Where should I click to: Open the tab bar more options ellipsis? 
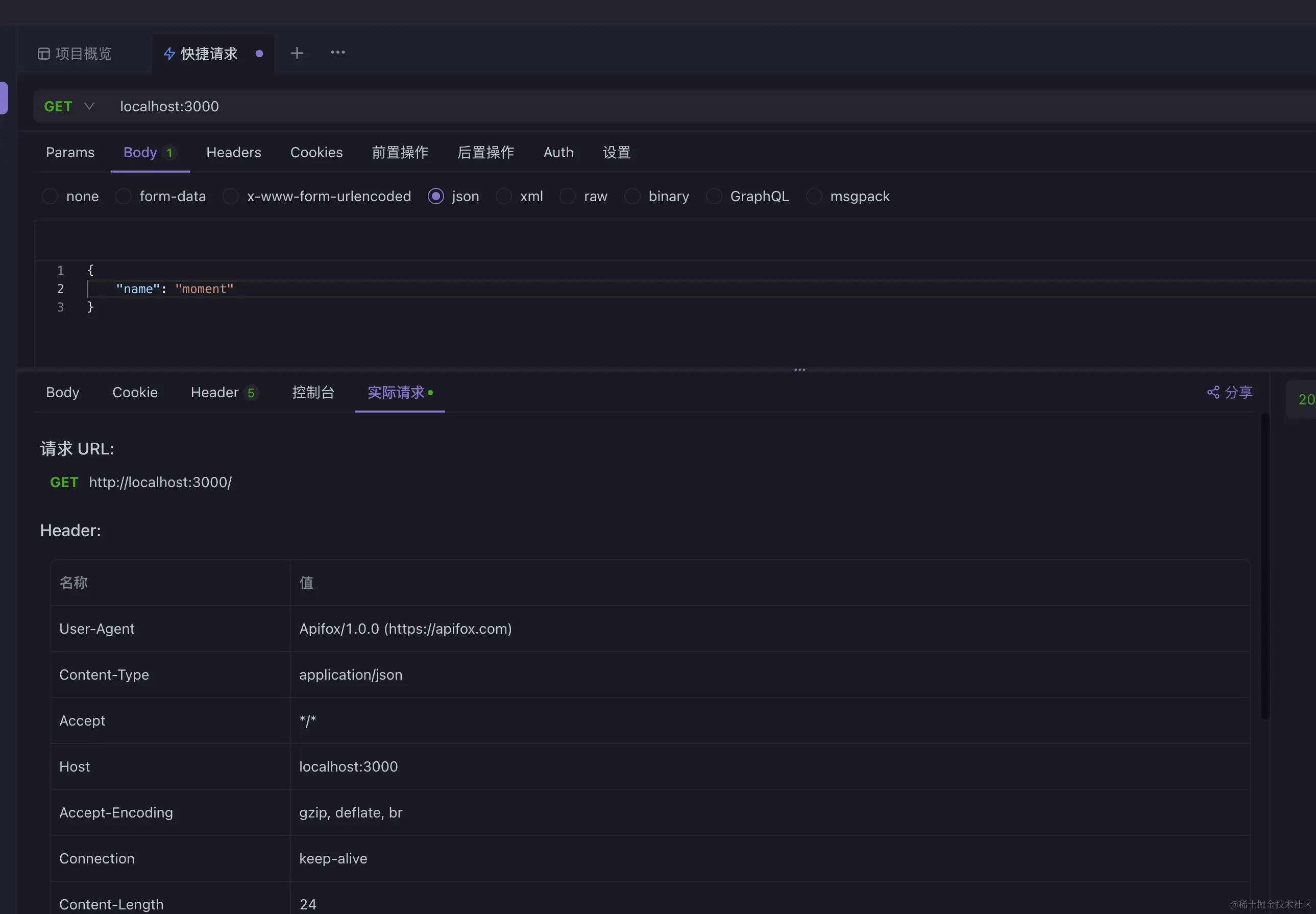pos(338,52)
